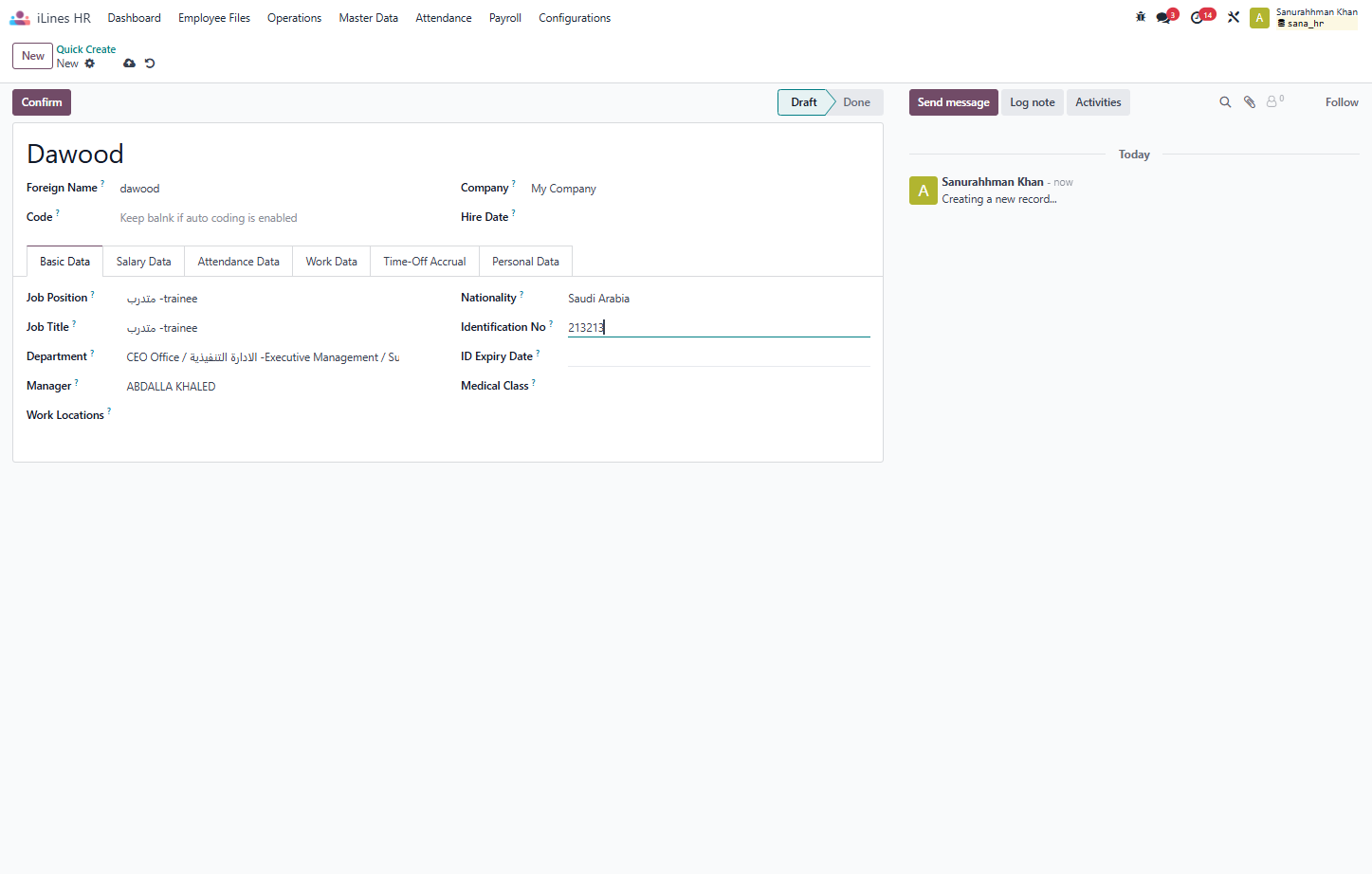Click the Identification No input field

(719, 327)
